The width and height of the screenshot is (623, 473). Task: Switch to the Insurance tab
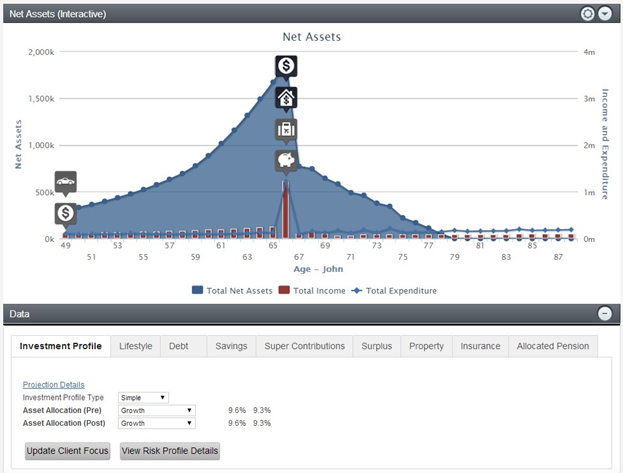click(x=480, y=346)
